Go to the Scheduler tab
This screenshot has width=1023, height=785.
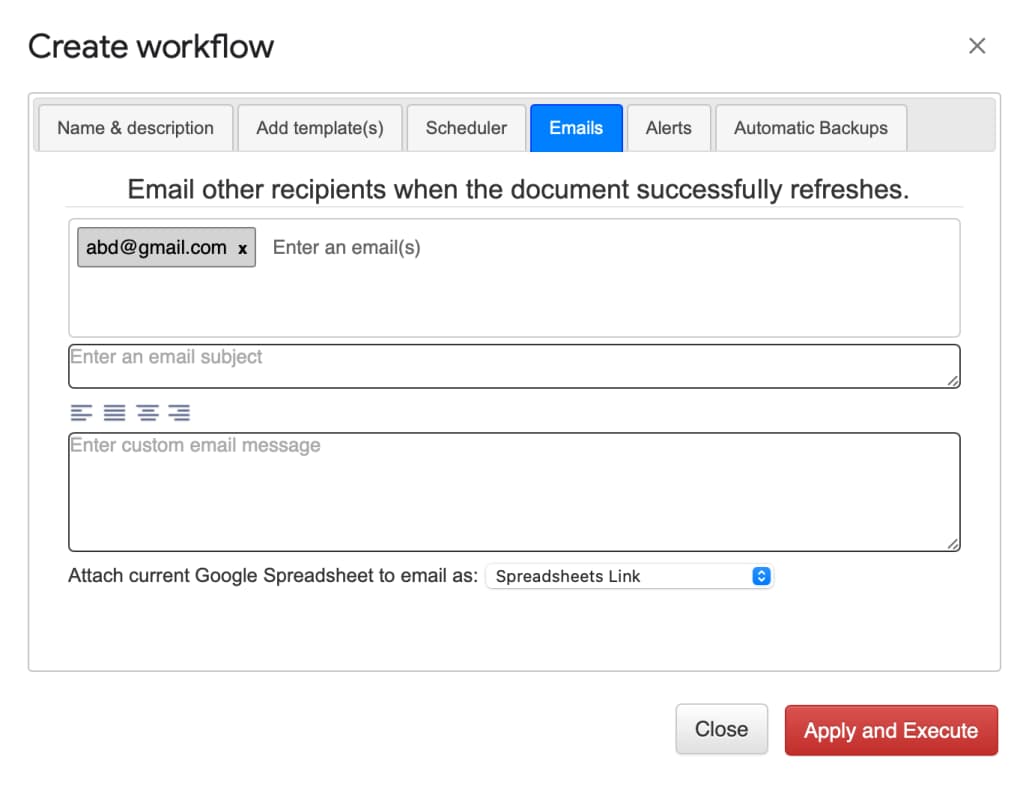click(x=466, y=128)
